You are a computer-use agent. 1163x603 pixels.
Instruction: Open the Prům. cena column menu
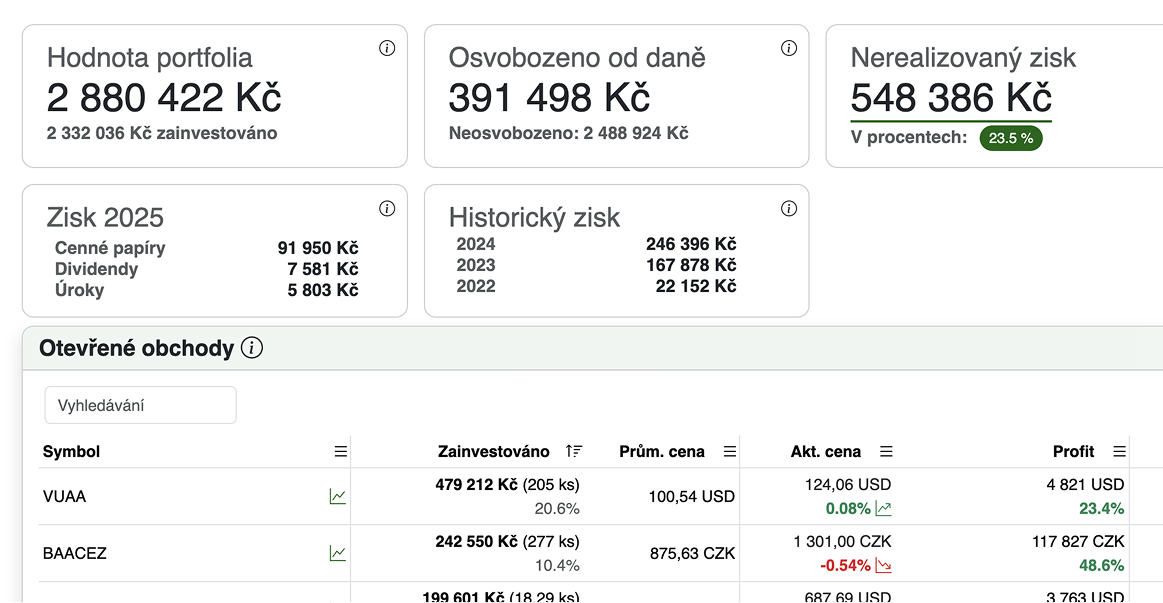(729, 451)
